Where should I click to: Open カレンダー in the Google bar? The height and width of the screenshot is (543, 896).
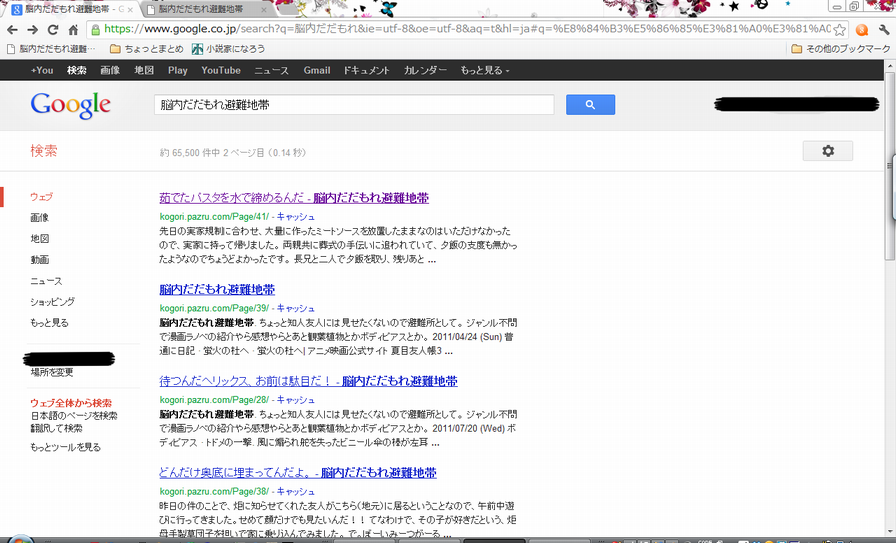point(425,70)
